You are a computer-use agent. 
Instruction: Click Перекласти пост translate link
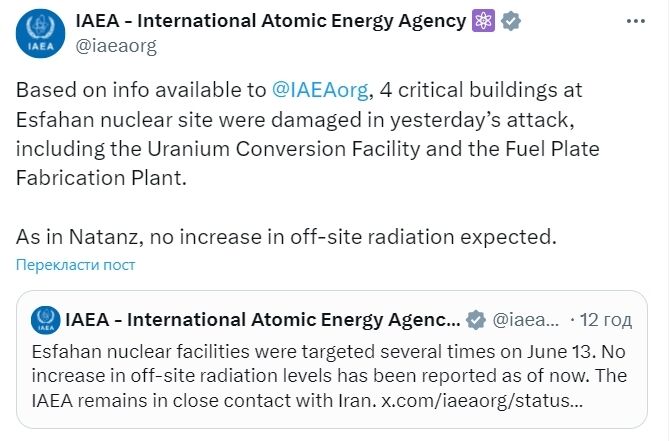coord(75,265)
